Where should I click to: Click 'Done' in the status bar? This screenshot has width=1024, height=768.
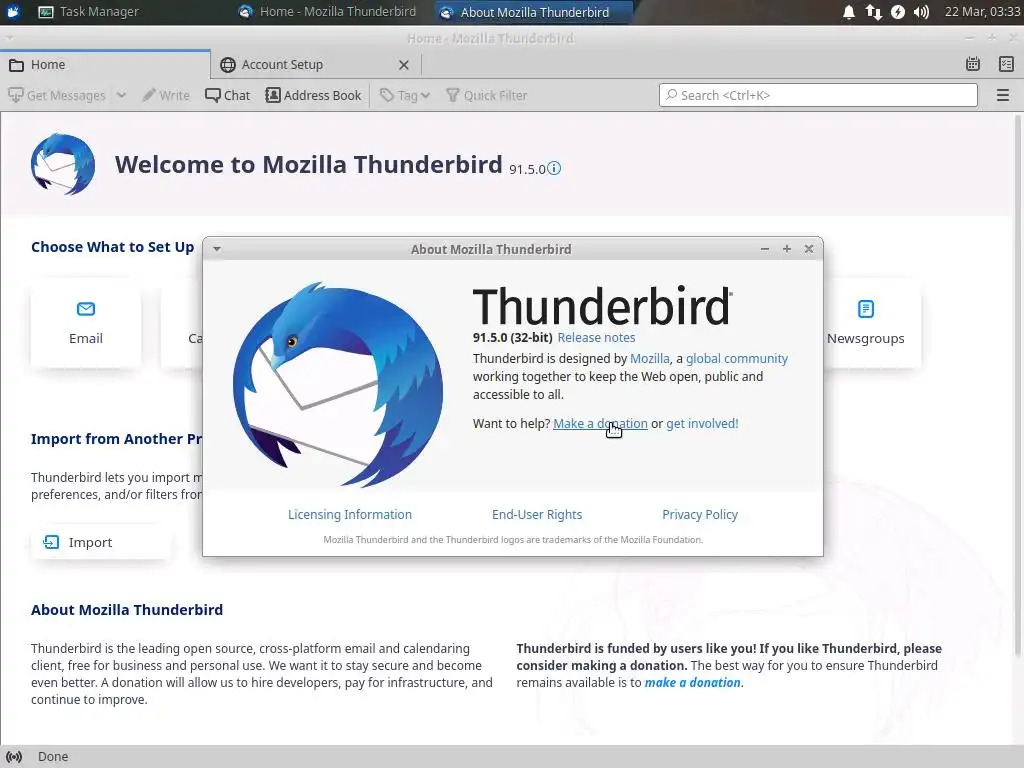tap(53, 757)
